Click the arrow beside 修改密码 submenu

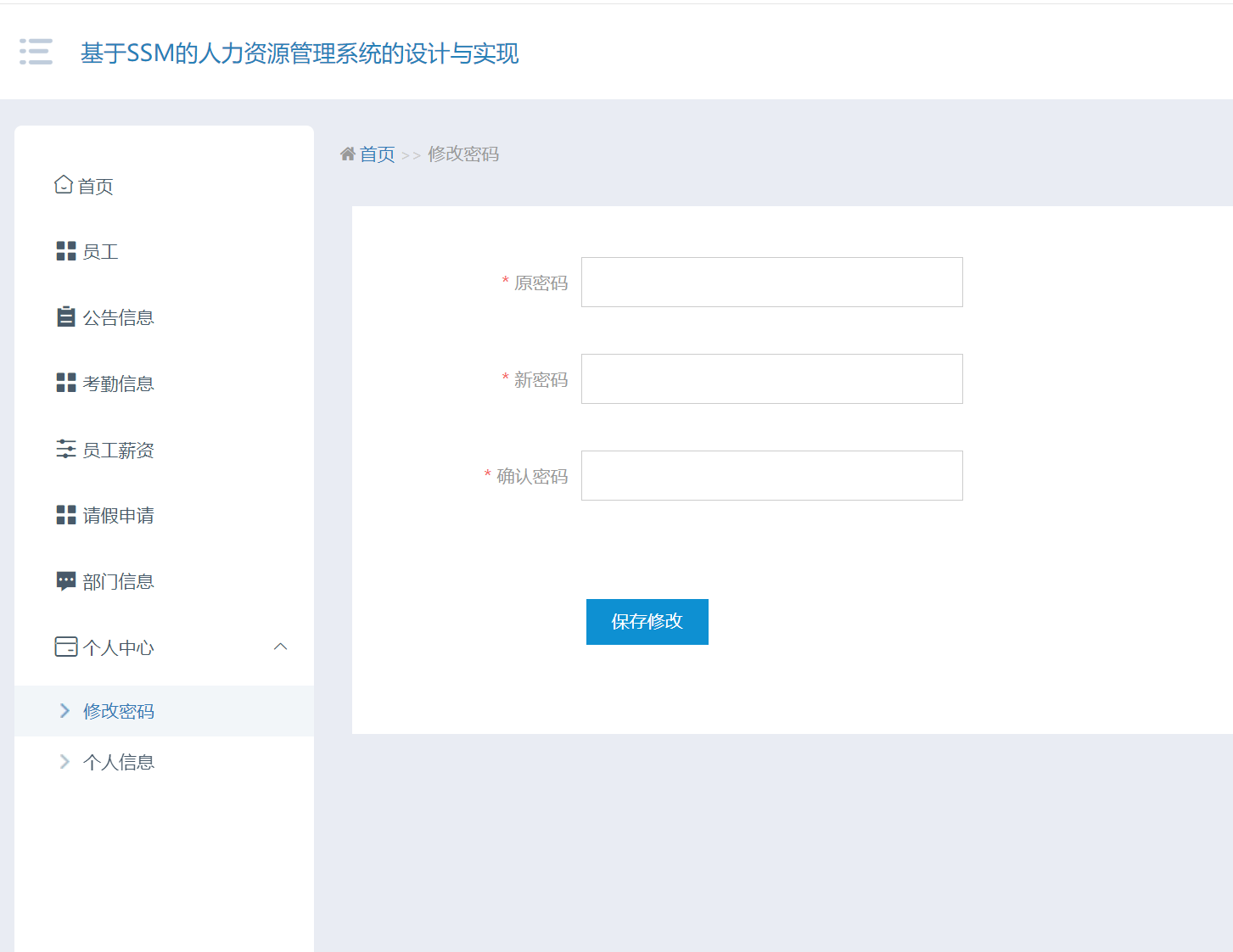click(x=64, y=711)
